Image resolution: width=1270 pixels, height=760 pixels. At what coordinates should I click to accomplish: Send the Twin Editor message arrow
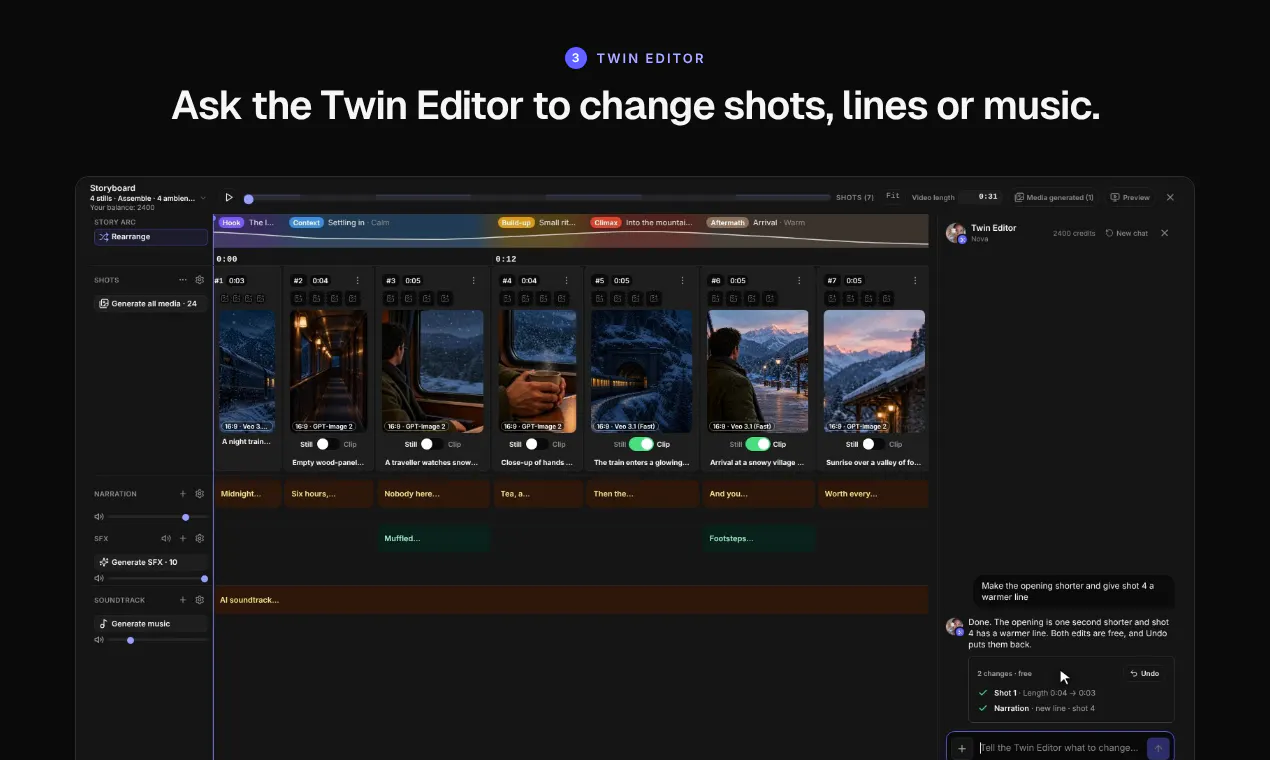pyautogui.click(x=1158, y=748)
